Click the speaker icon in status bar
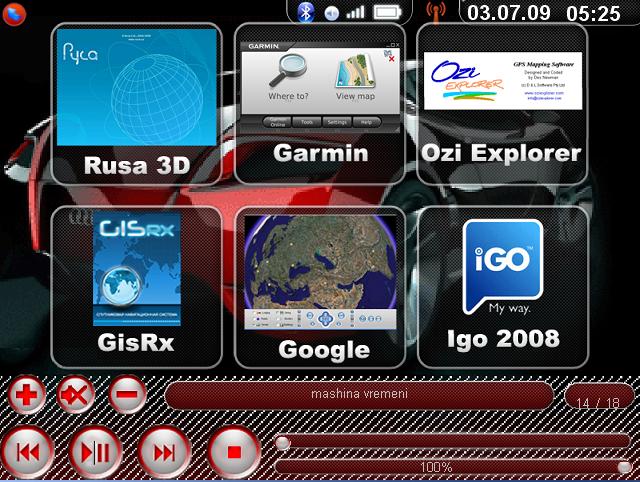The height and width of the screenshot is (482, 640). 331,13
